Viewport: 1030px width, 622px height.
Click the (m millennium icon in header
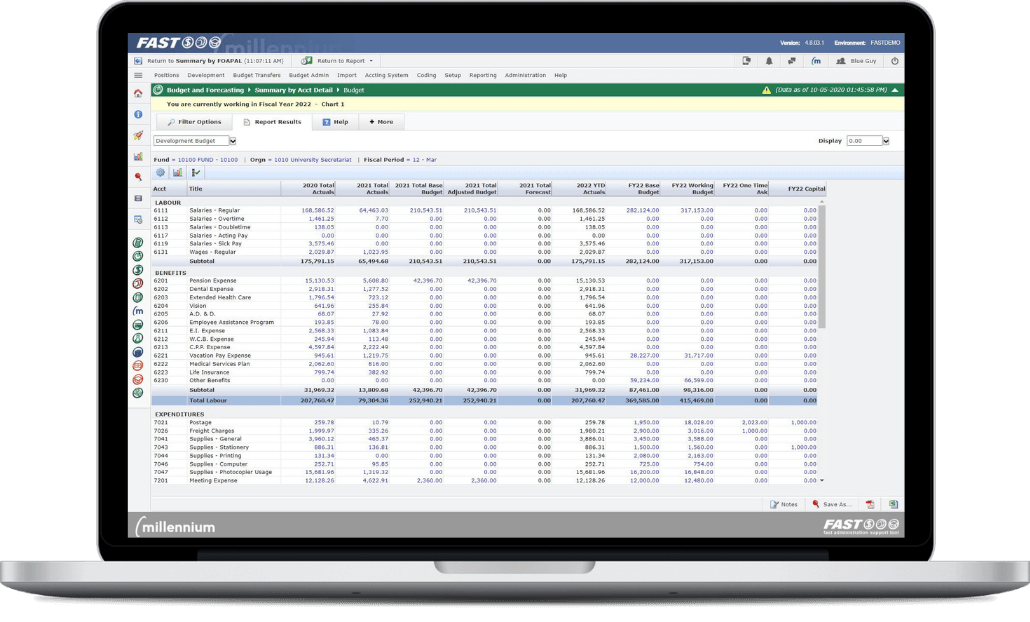816,61
